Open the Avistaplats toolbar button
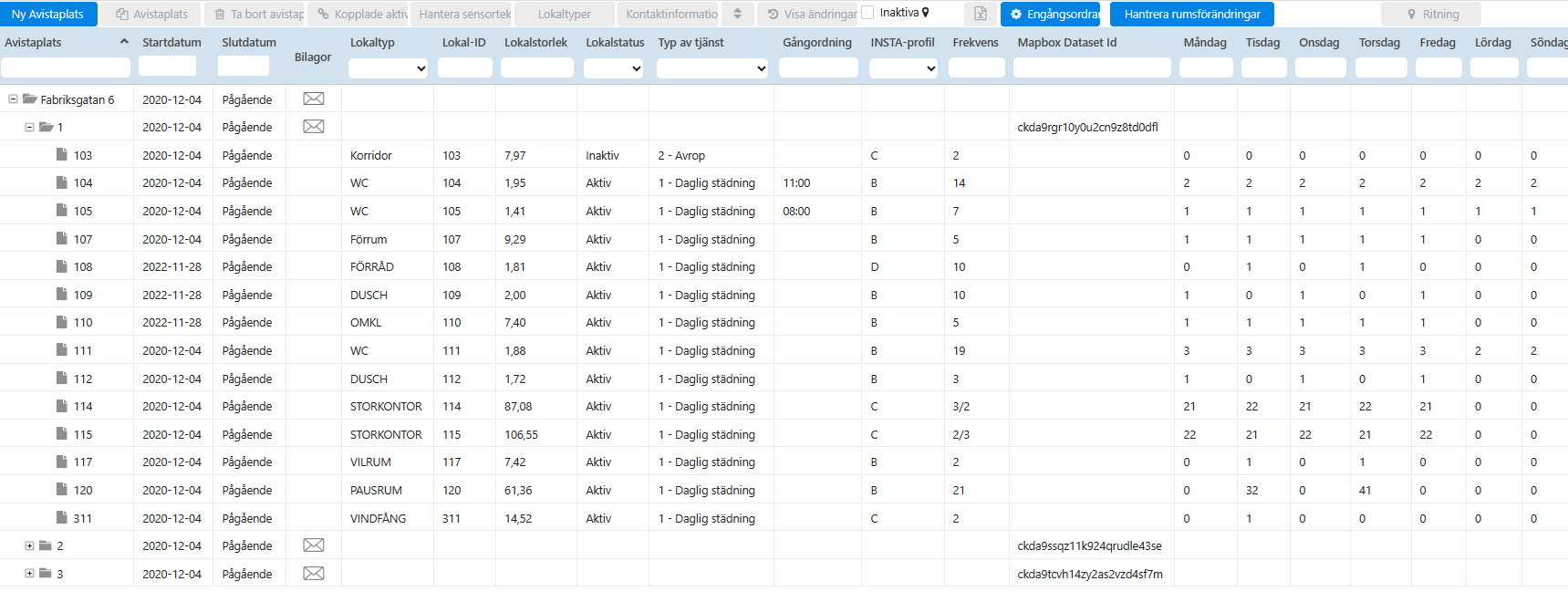This screenshot has height=602, width=1568. [151, 14]
